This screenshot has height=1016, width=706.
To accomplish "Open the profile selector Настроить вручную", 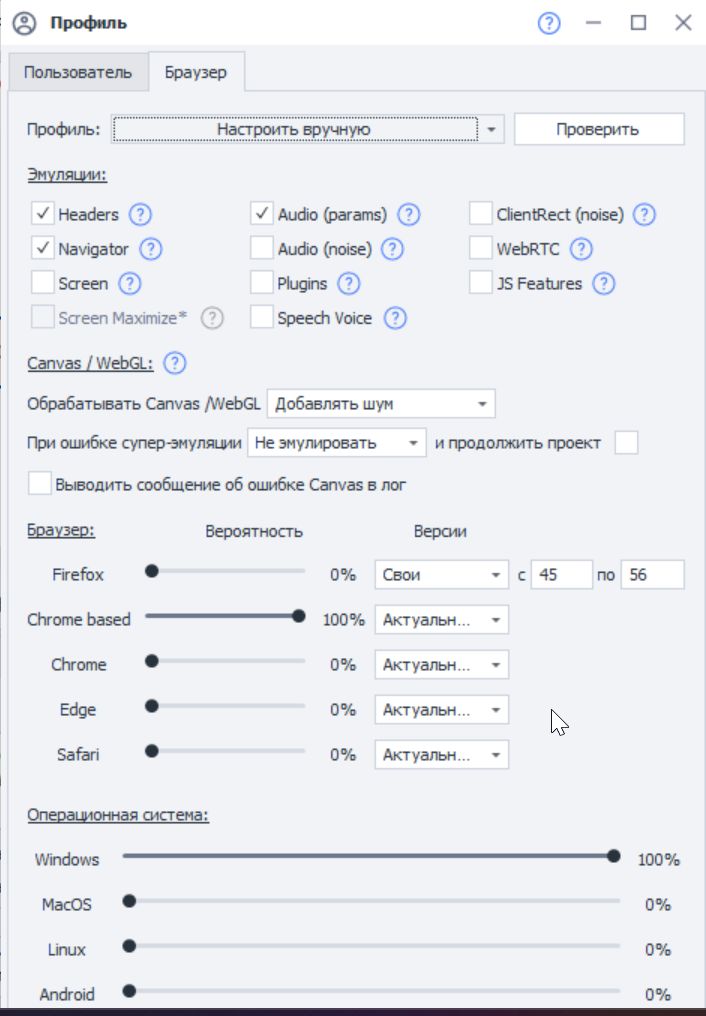I will click(306, 130).
